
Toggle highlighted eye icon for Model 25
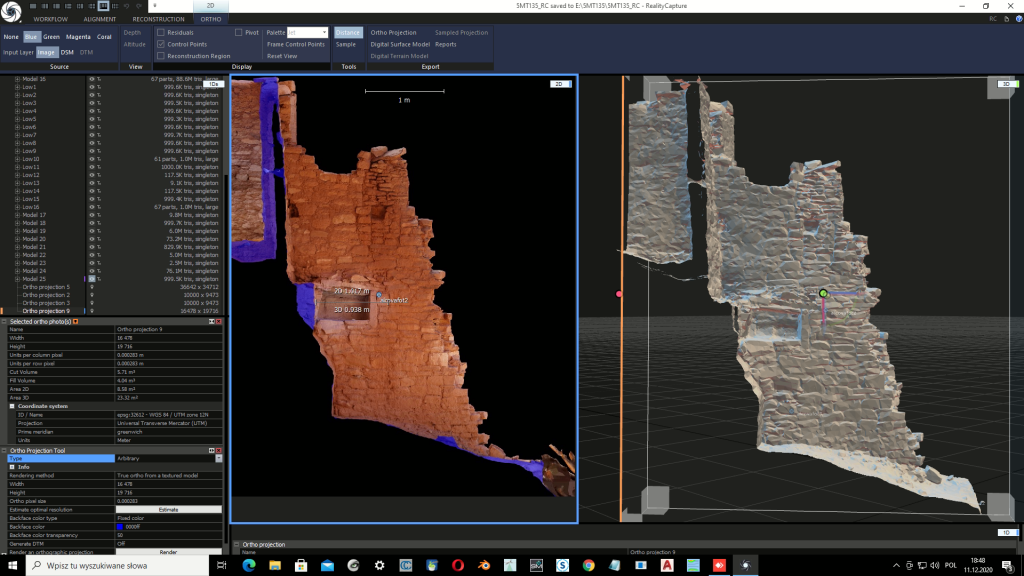pos(91,279)
